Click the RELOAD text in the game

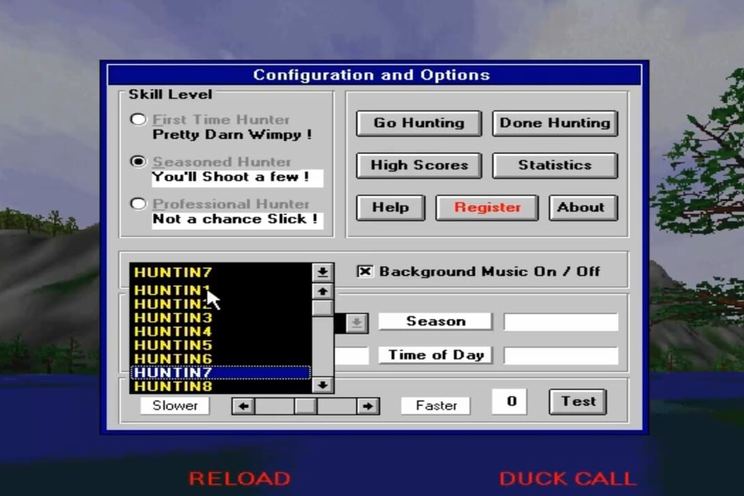pyautogui.click(x=240, y=478)
